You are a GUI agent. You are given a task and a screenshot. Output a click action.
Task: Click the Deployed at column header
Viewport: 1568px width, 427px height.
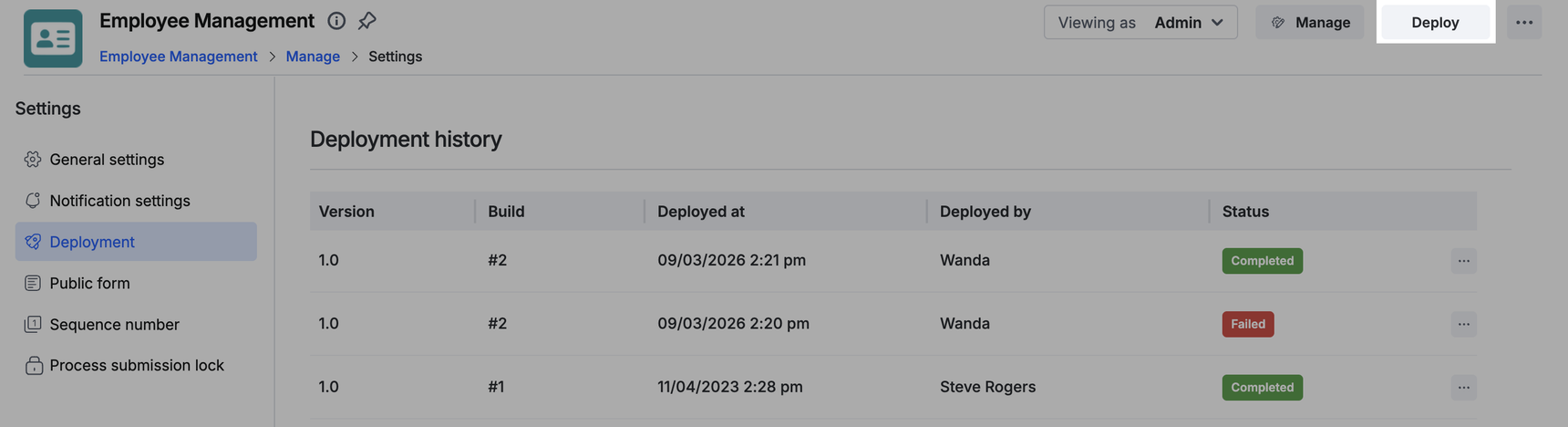click(x=701, y=212)
